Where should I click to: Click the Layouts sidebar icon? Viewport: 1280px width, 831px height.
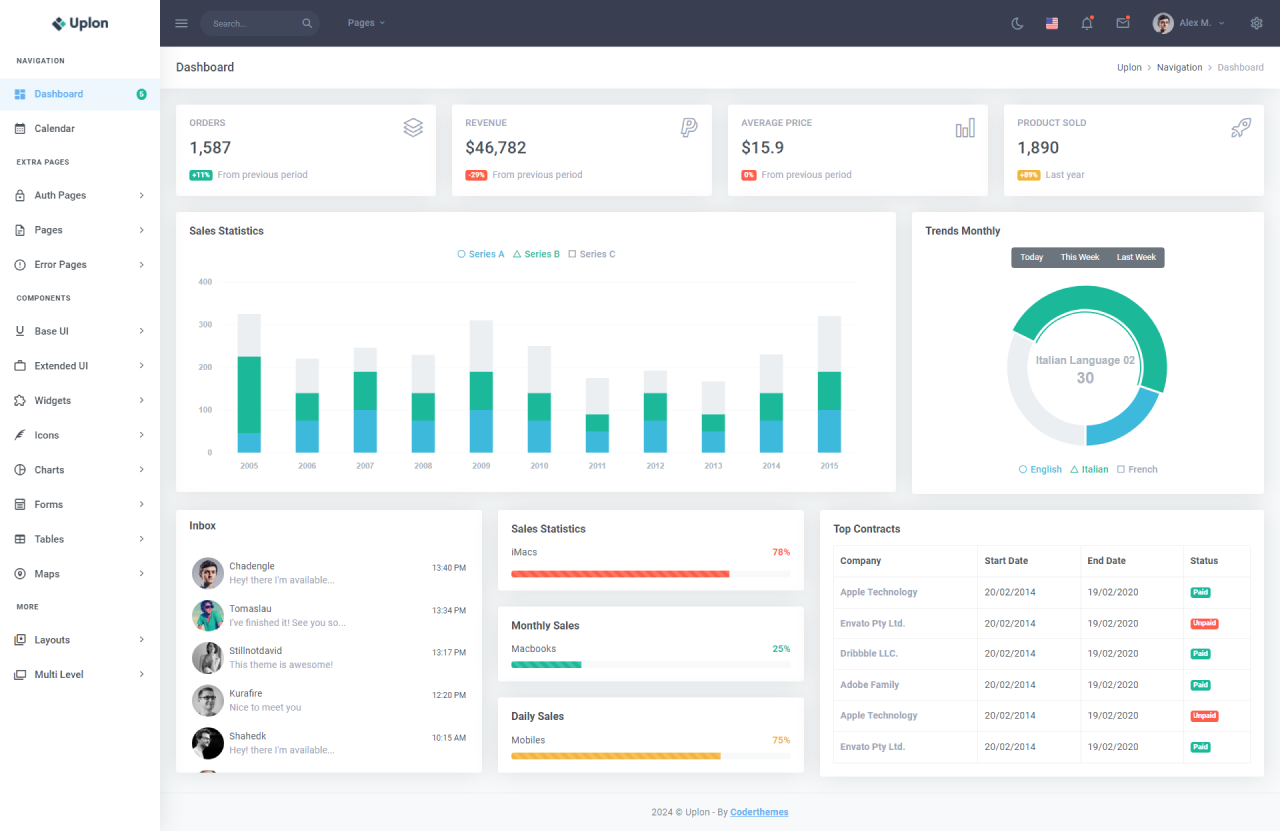coord(20,640)
